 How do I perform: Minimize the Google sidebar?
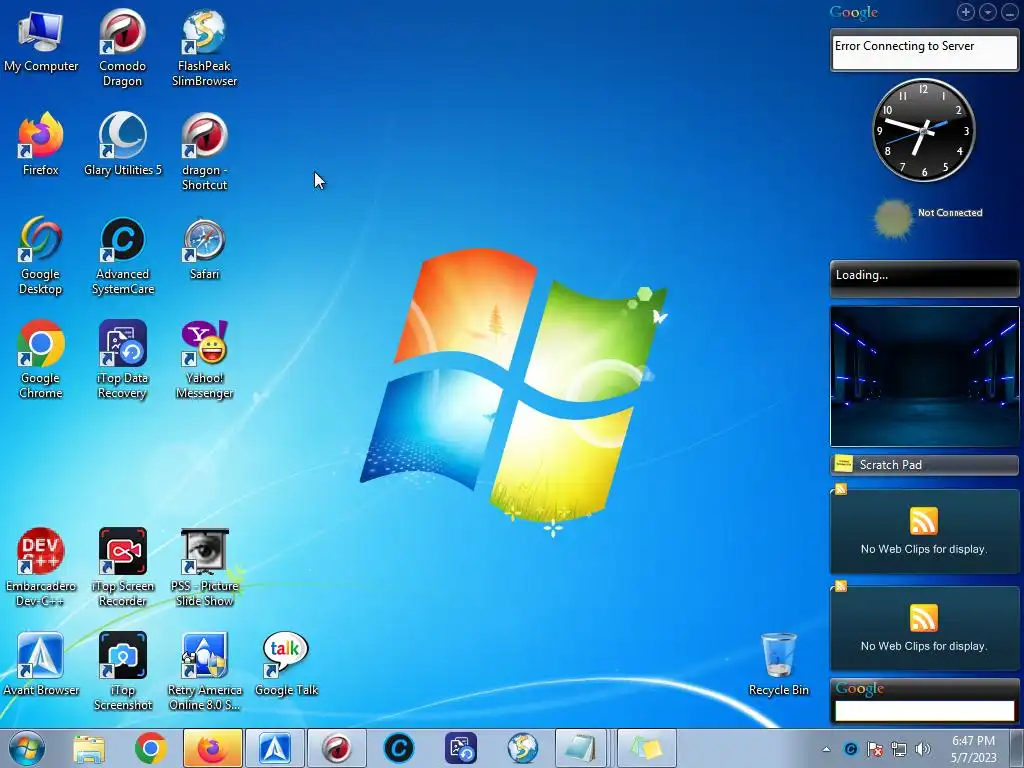(1010, 12)
